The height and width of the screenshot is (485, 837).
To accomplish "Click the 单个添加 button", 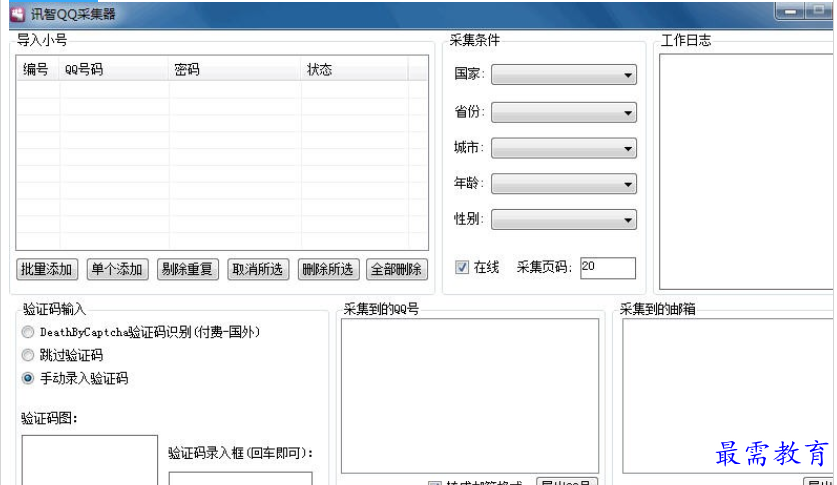I will pos(117,269).
